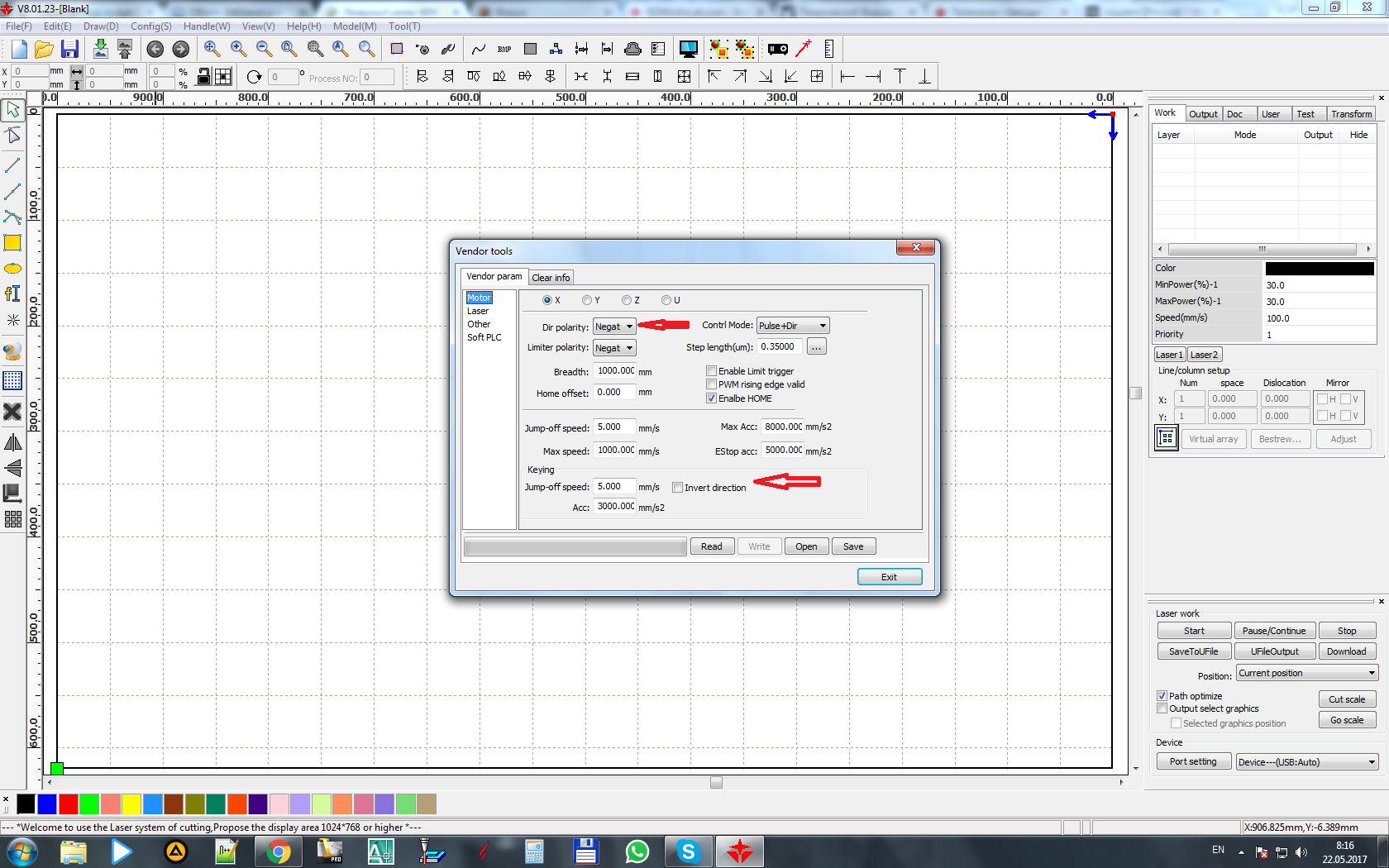Click the Download button
This screenshot has height=868, width=1389.
pyautogui.click(x=1347, y=651)
